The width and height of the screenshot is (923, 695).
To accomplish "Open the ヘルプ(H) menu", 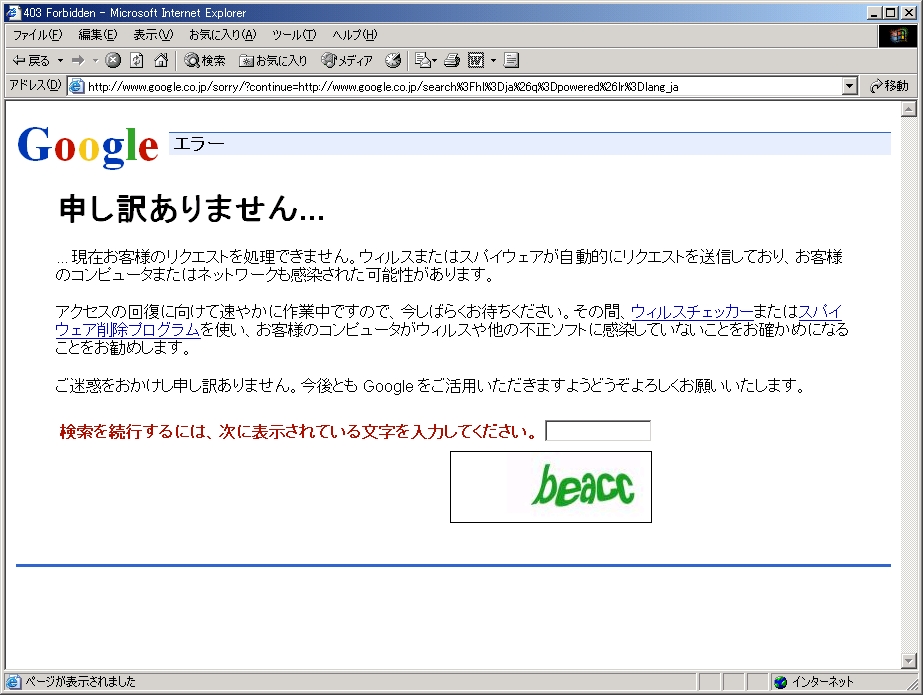I will pos(354,35).
